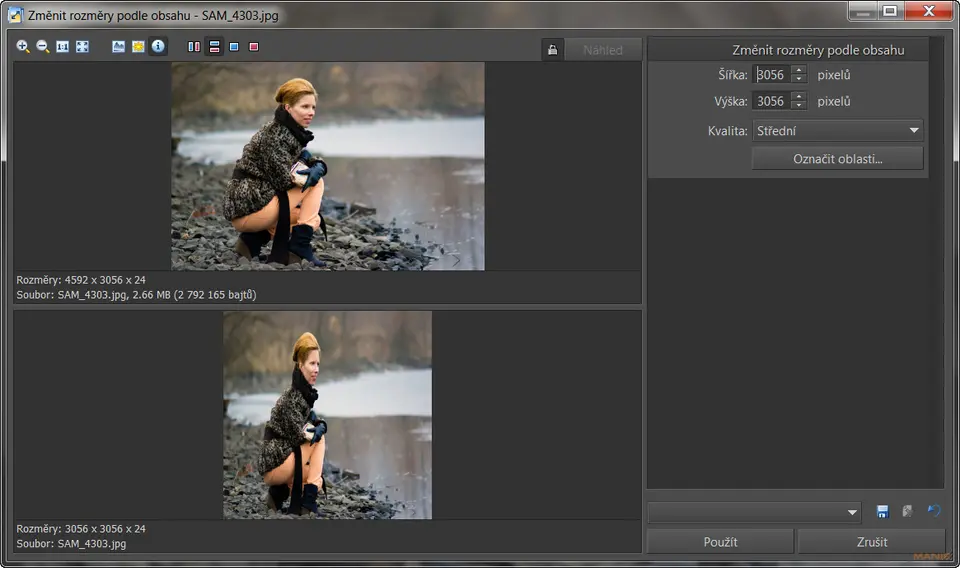Increase Šířka value with up arrow
Image resolution: width=960 pixels, height=568 pixels.
tap(798, 70)
